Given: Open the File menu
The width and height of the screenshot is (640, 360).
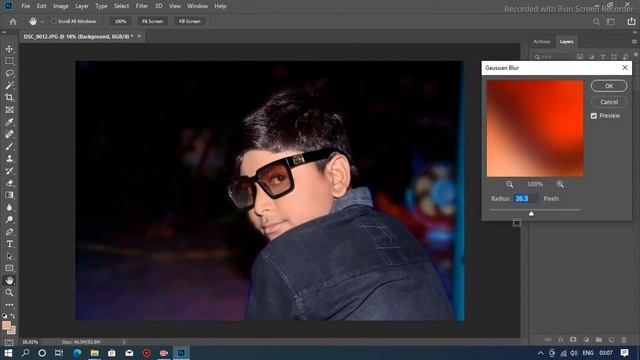Looking at the screenshot, I should (x=26, y=6).
